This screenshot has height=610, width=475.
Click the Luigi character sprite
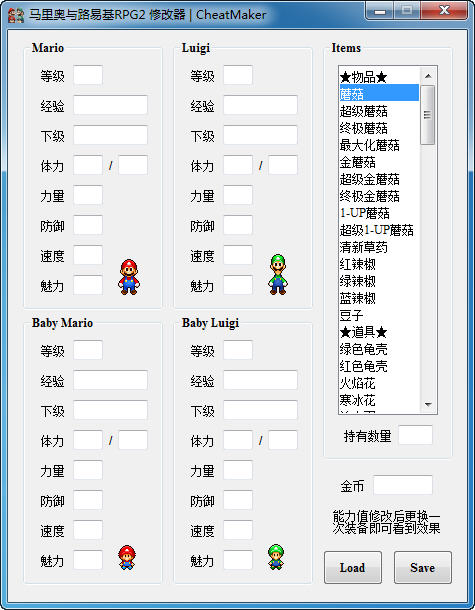point(278,274)
